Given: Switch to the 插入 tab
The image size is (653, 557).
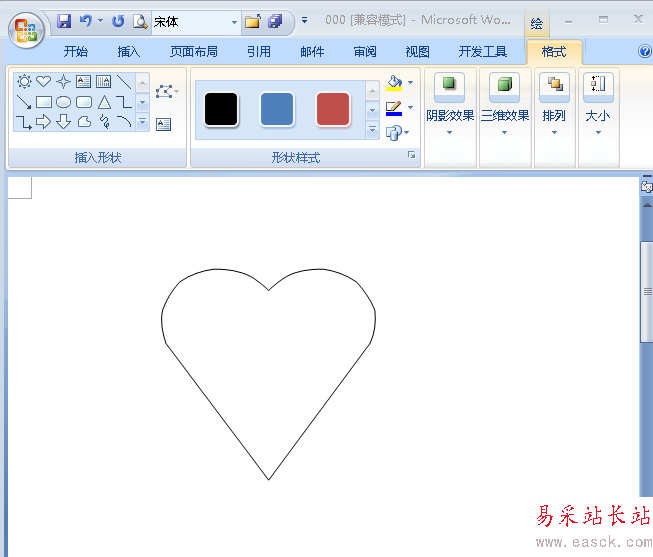Looking at the screenshot, I should coord(129,52).
